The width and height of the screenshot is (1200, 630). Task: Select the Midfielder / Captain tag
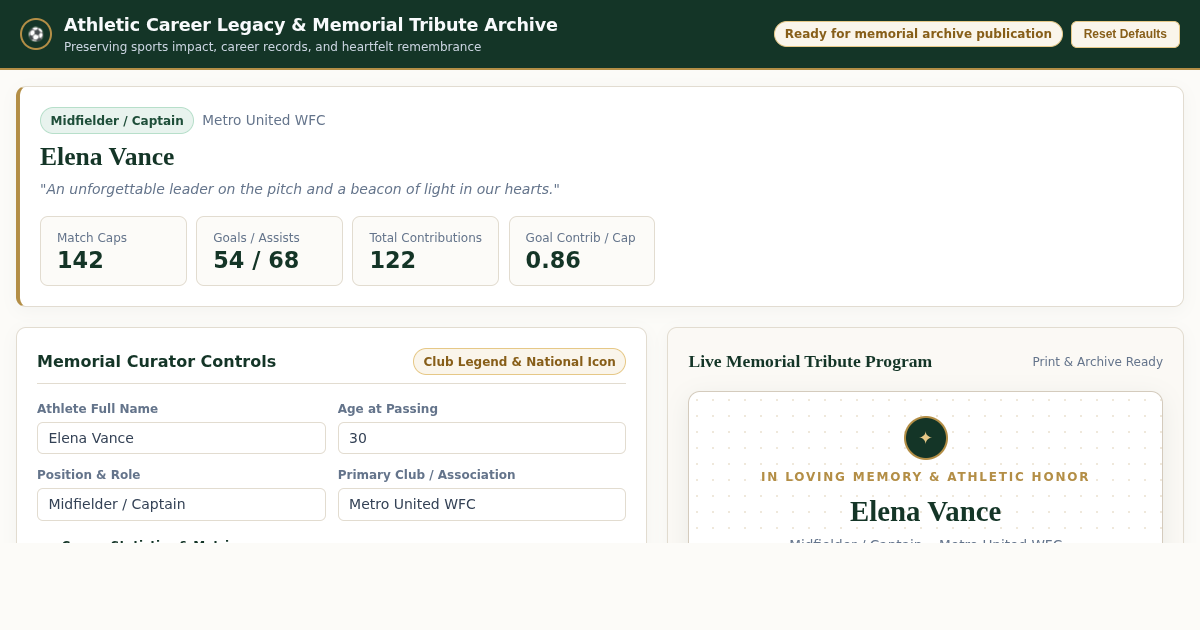tap(117, 121)
